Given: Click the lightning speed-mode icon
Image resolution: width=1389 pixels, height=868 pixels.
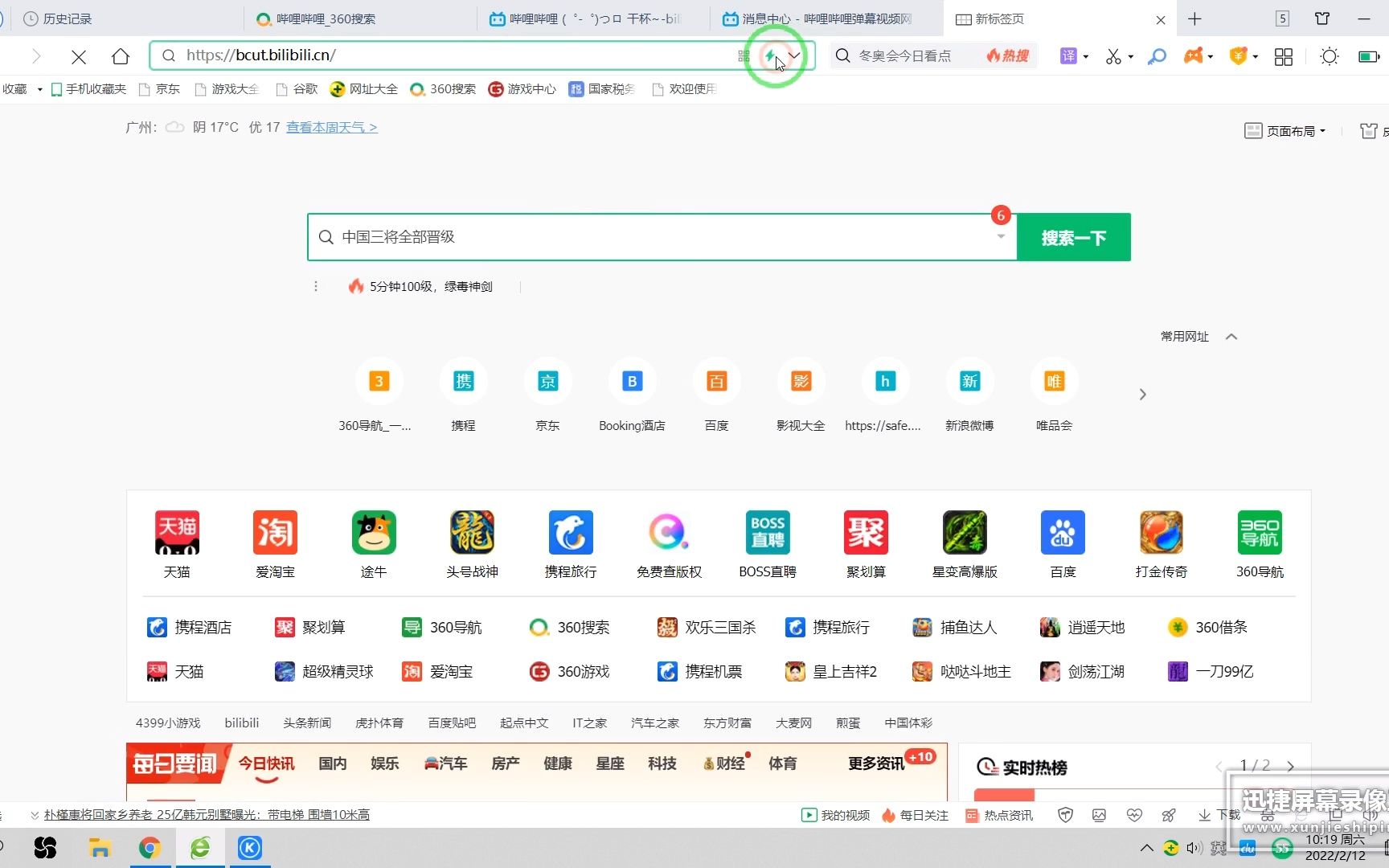Looking at the screenshot, I should coord(770,56).
